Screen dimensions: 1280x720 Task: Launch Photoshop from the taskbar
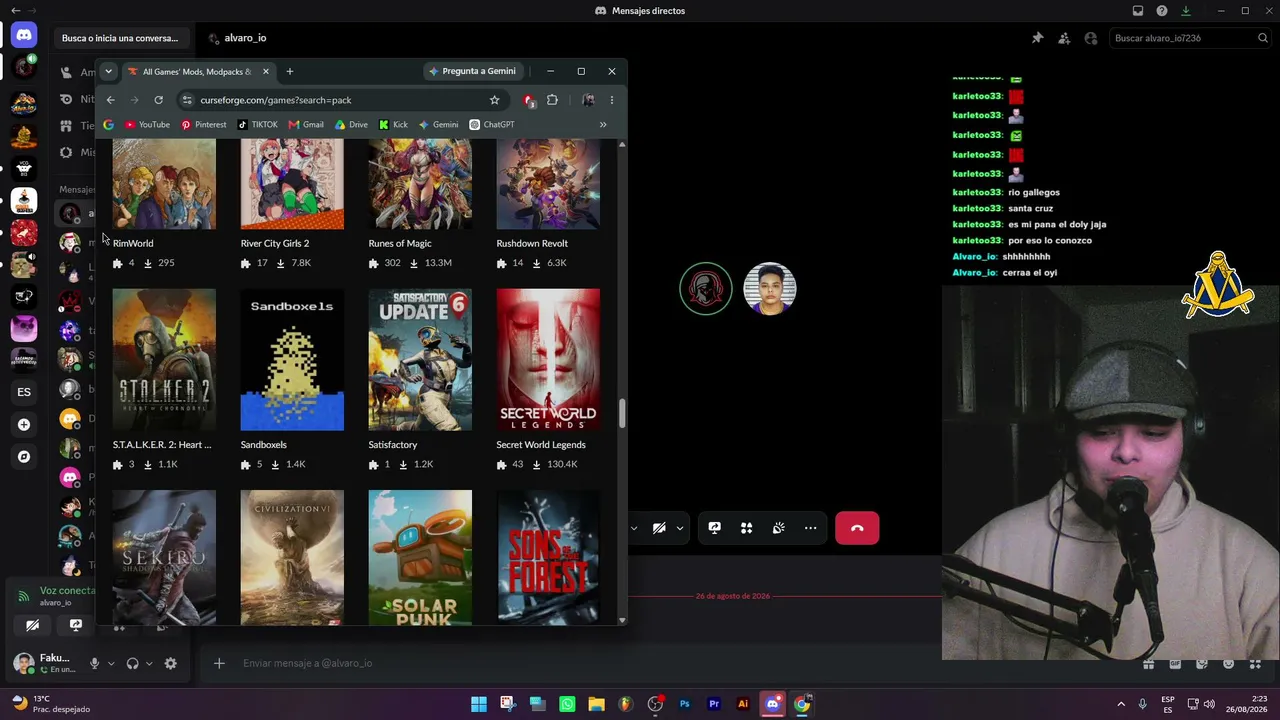click(684, 704)
